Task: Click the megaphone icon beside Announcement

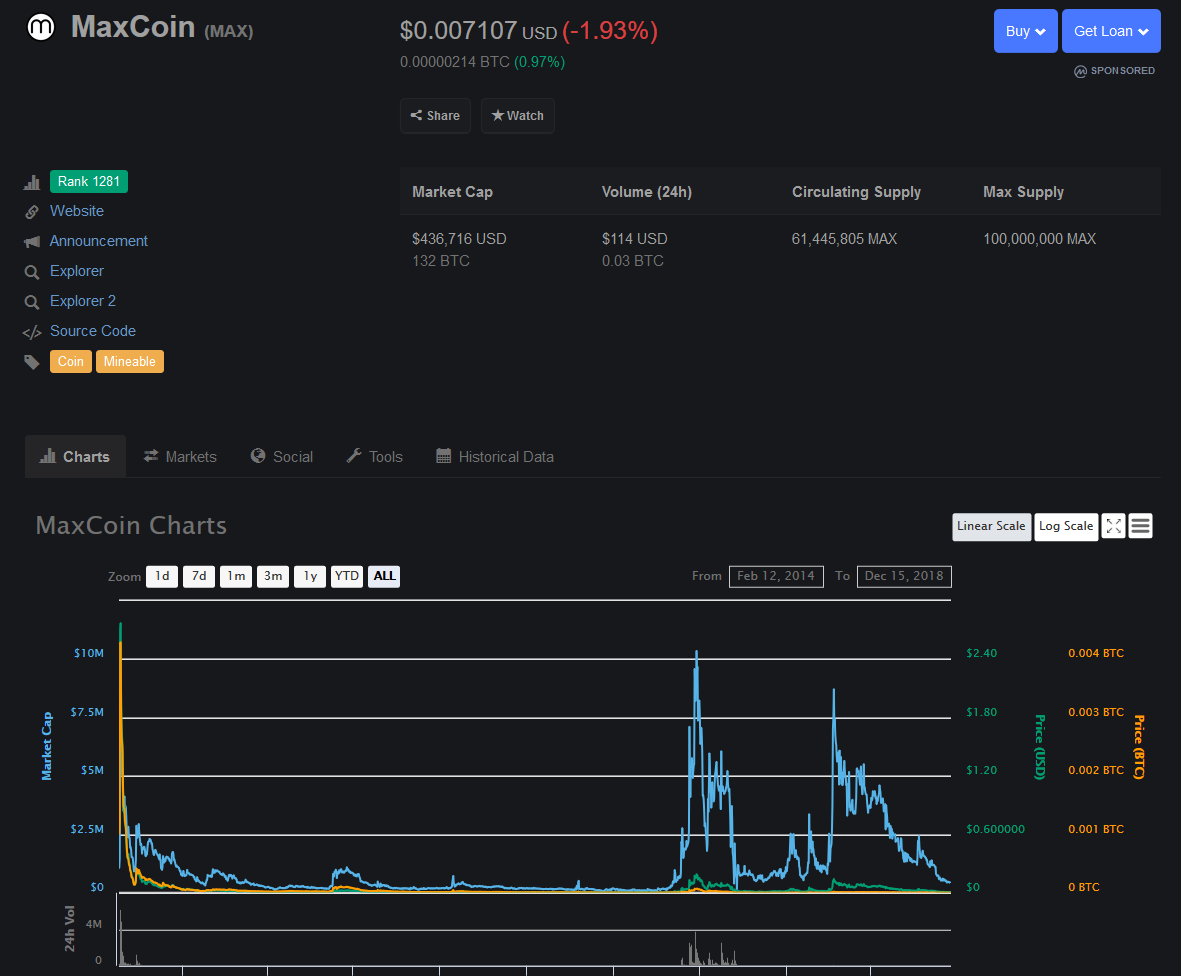Action: coord(32,242)
